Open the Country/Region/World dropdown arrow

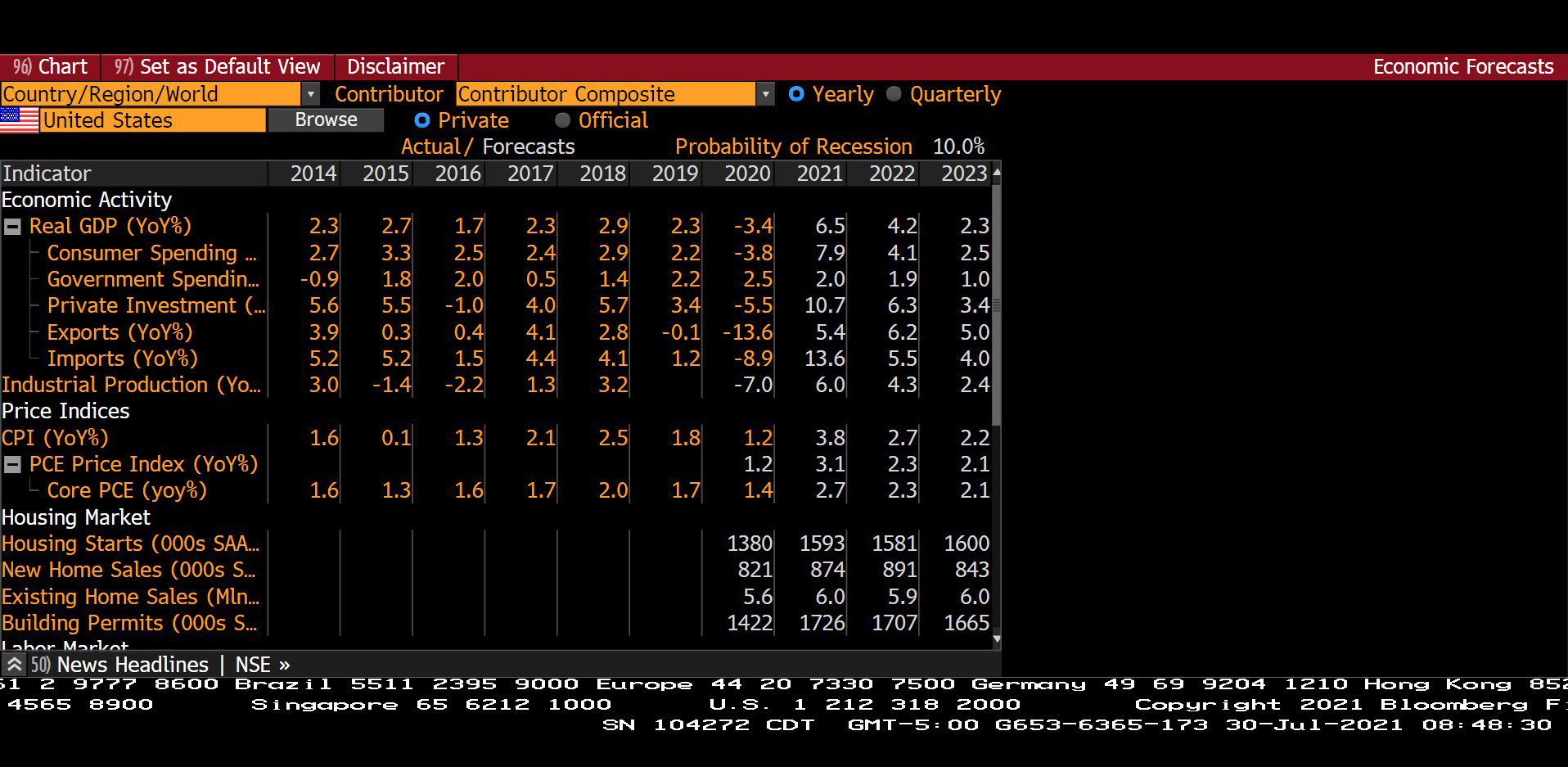coord(310,94)
